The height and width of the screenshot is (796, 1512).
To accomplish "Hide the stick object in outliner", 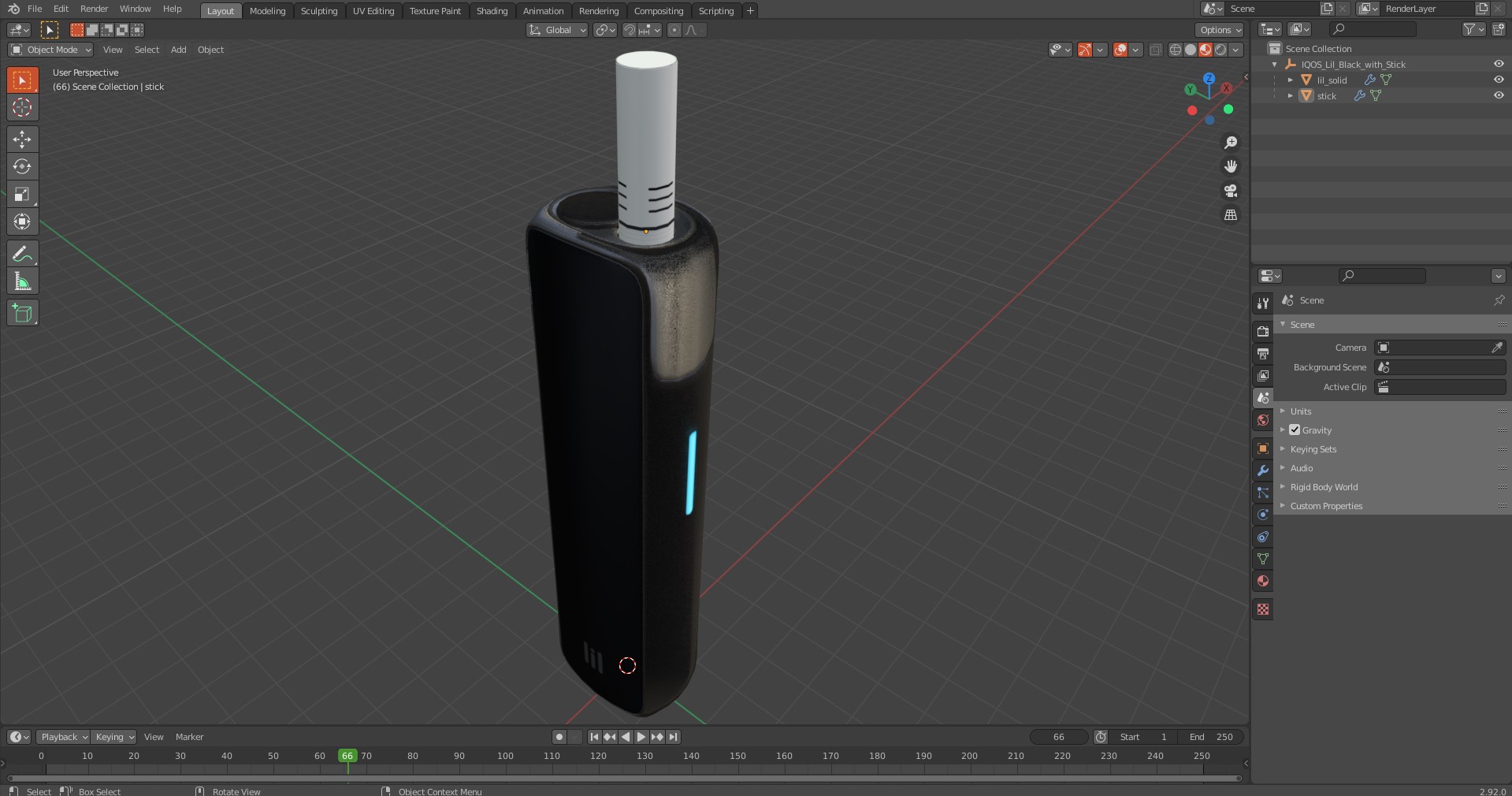I will [1499, 95].
